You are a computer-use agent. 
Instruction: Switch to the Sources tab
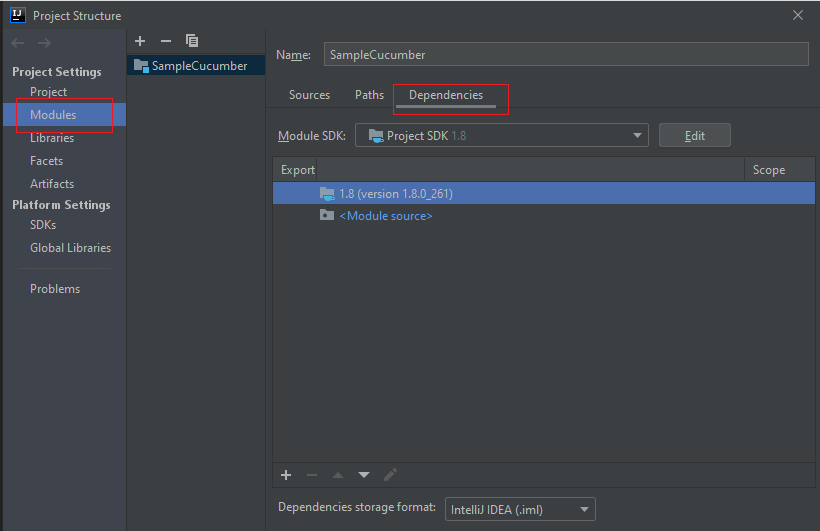click(x=309, y=95)
